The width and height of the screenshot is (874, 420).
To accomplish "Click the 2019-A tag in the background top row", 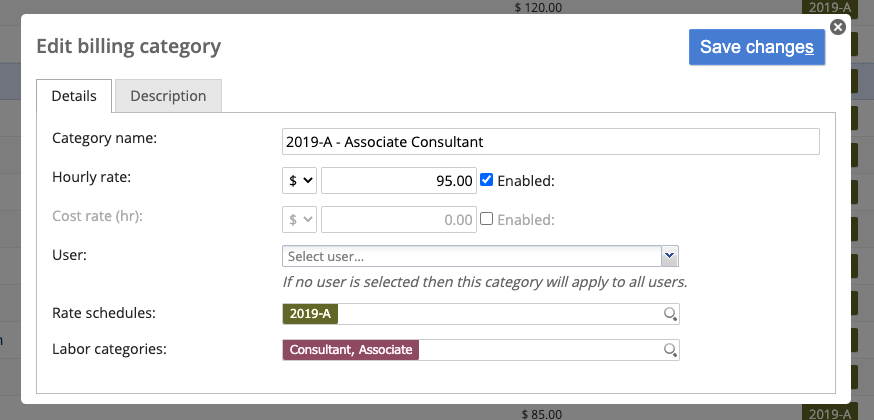I will pyautogui.click(x=827, y=7).
